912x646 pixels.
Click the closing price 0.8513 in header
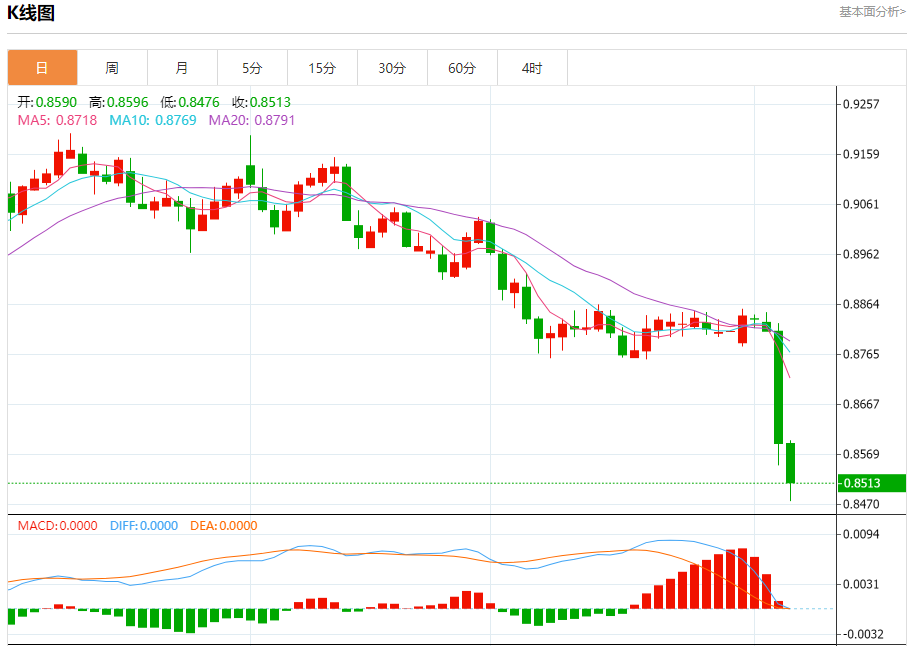(x=270, y=102)
